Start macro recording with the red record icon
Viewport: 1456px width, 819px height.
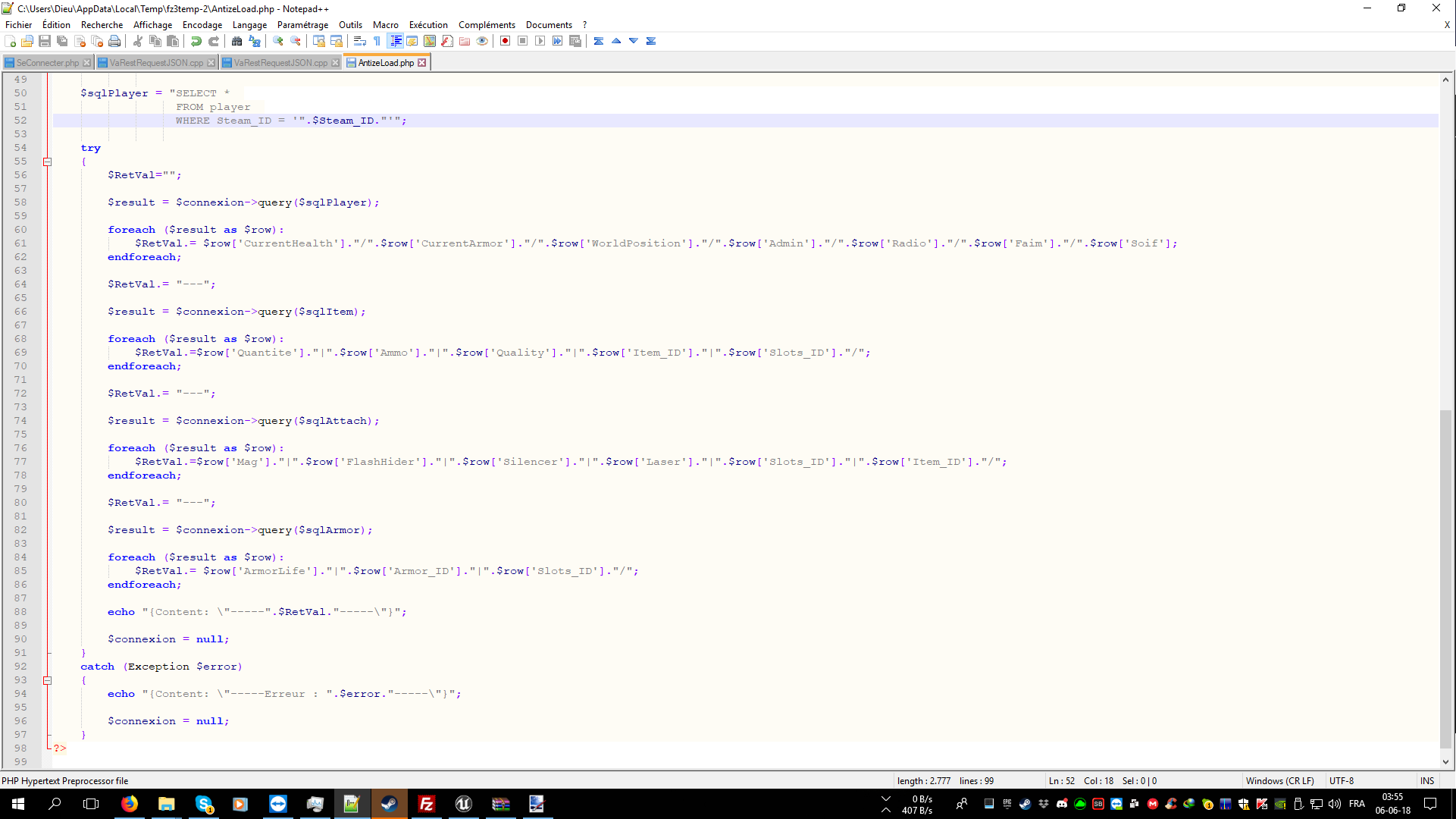coord(505,41)
